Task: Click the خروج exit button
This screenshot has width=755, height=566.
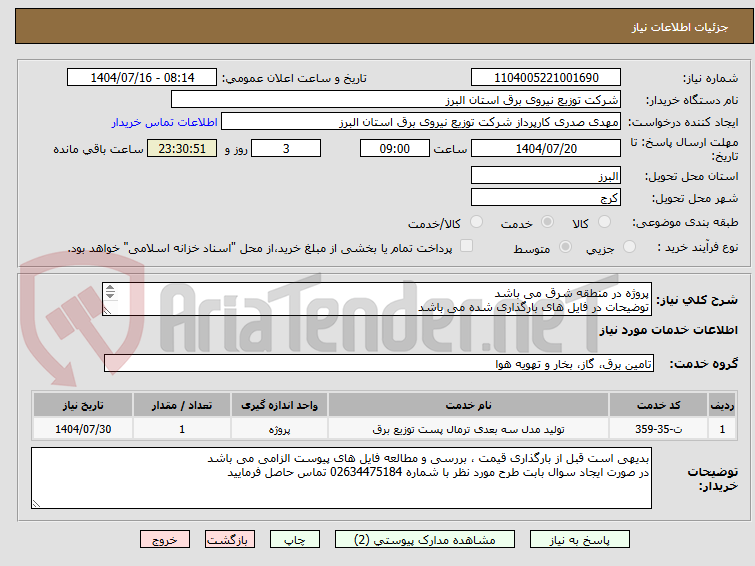Action: click(165, 540)
